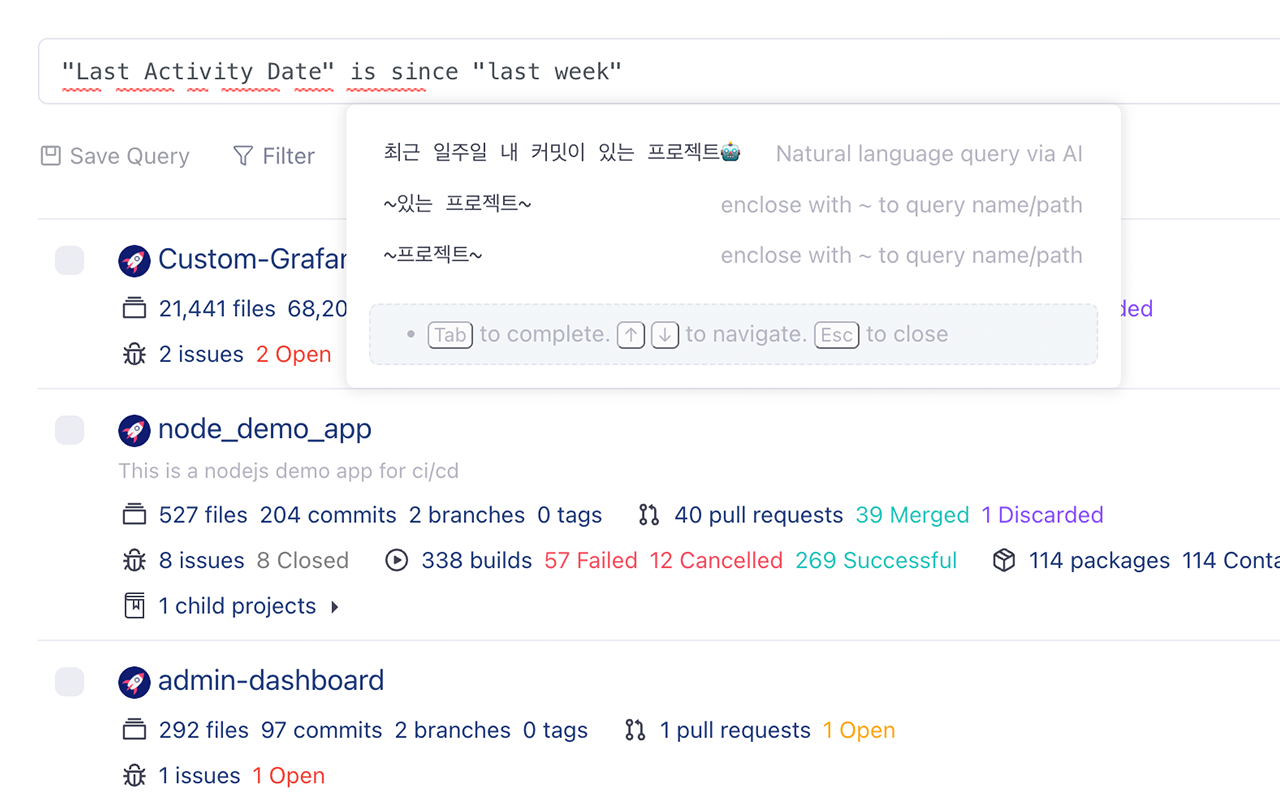The image size is (1280, 800).
Task: Click the Custom-Grafana project rocket avatar
Action: (x=134, y=260)
